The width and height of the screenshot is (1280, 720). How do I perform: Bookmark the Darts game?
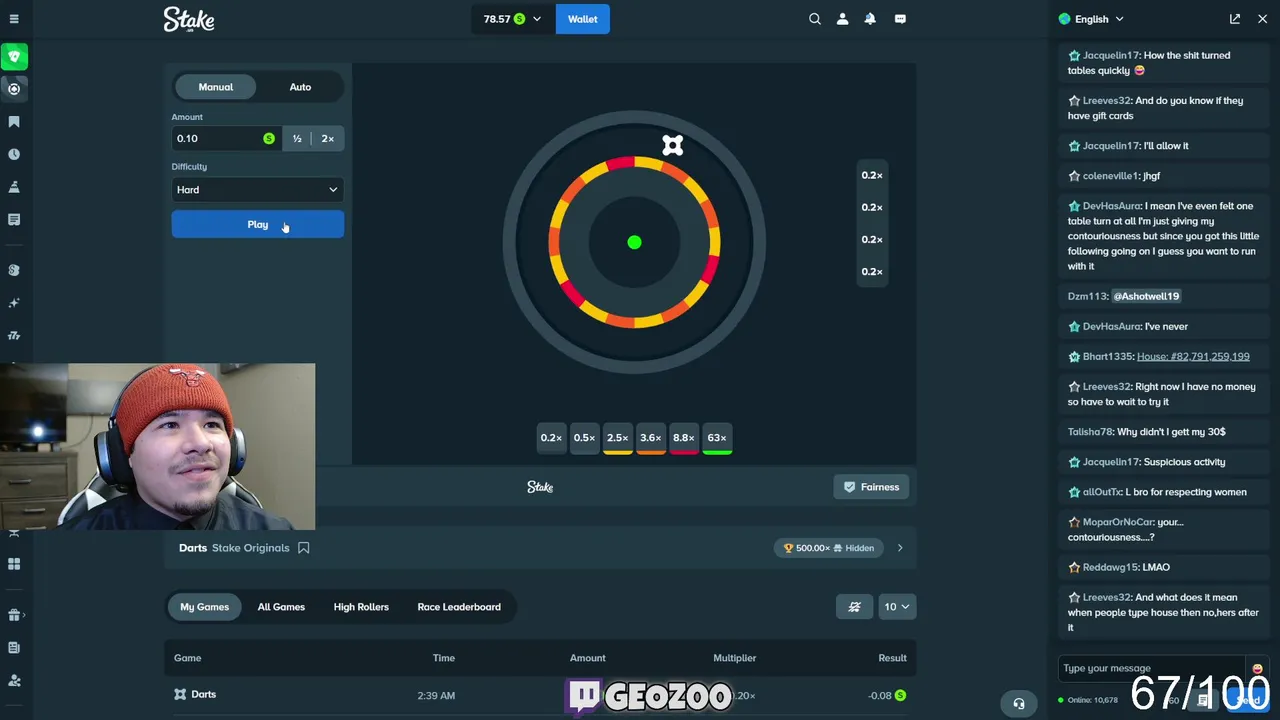(x=303, y=548)
